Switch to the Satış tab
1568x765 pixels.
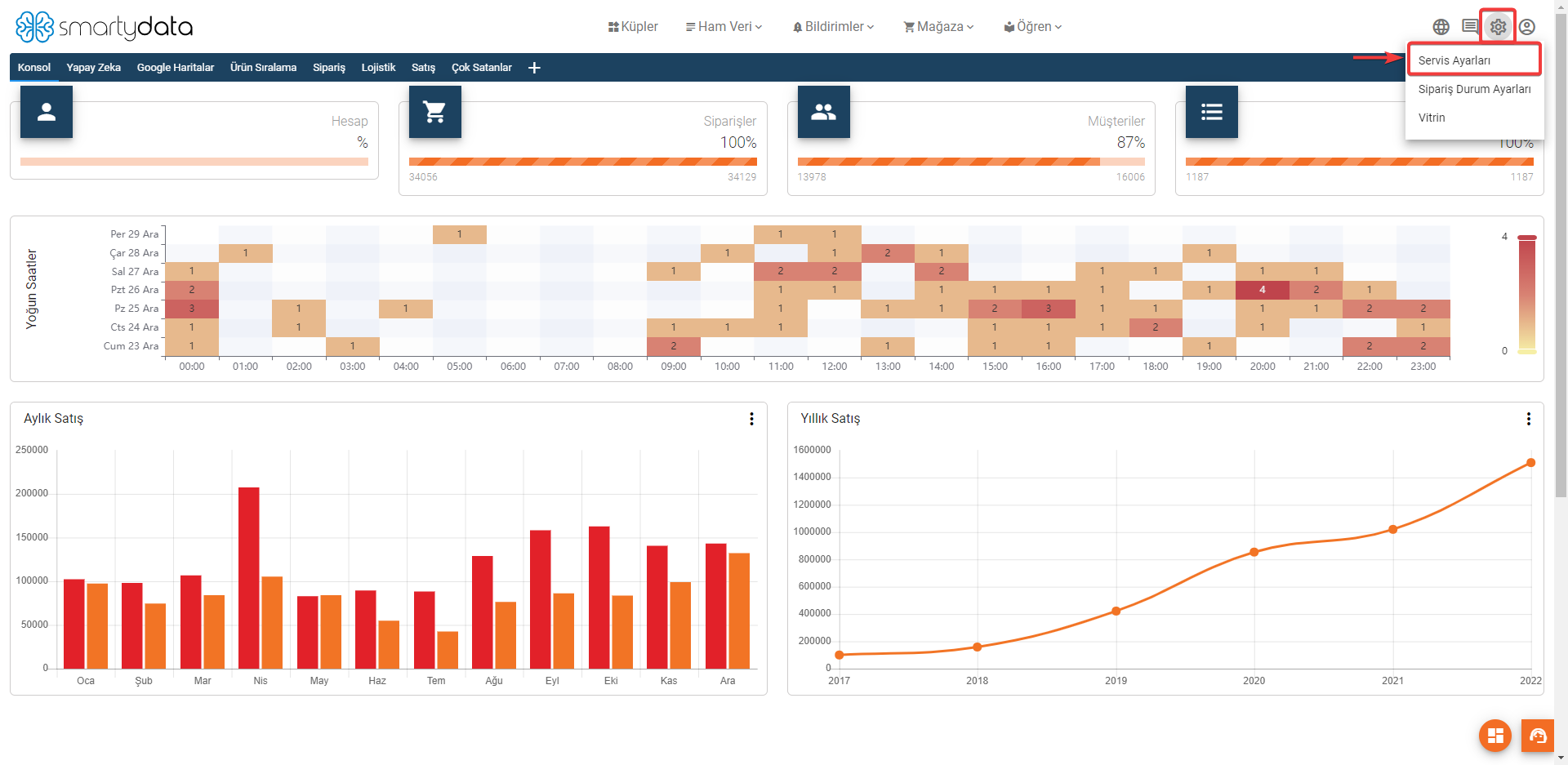tap(423, 68)
